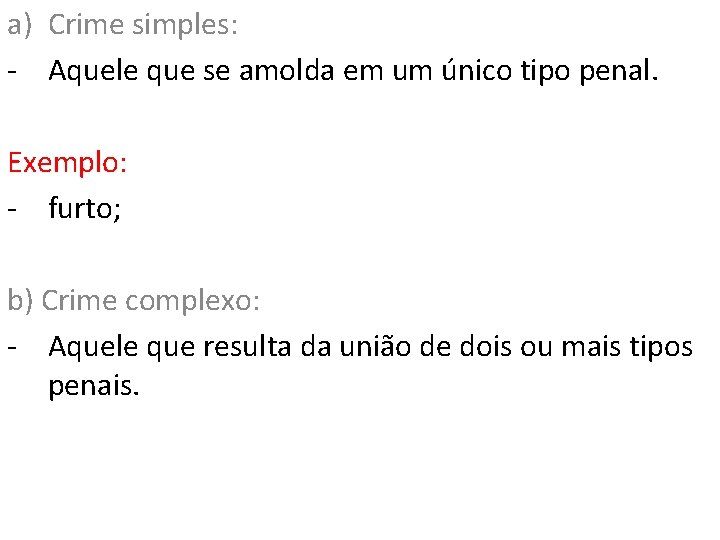Select the word "complexo:" in gray heading

(x=193, y=301)
